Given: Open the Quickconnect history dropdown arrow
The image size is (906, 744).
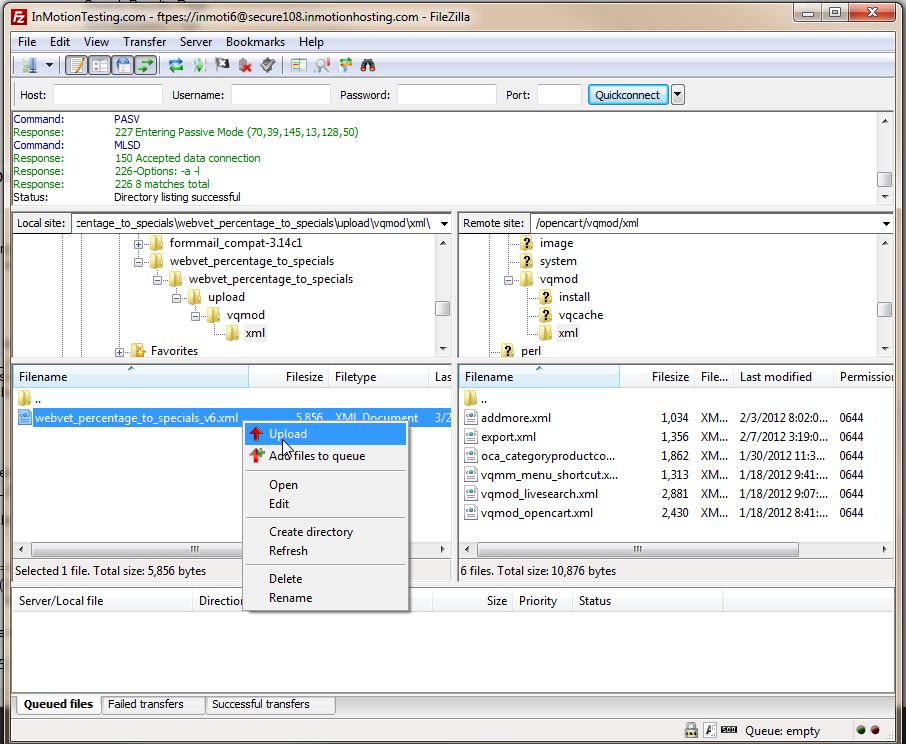Looking at the screenshot, I should 678,95.
